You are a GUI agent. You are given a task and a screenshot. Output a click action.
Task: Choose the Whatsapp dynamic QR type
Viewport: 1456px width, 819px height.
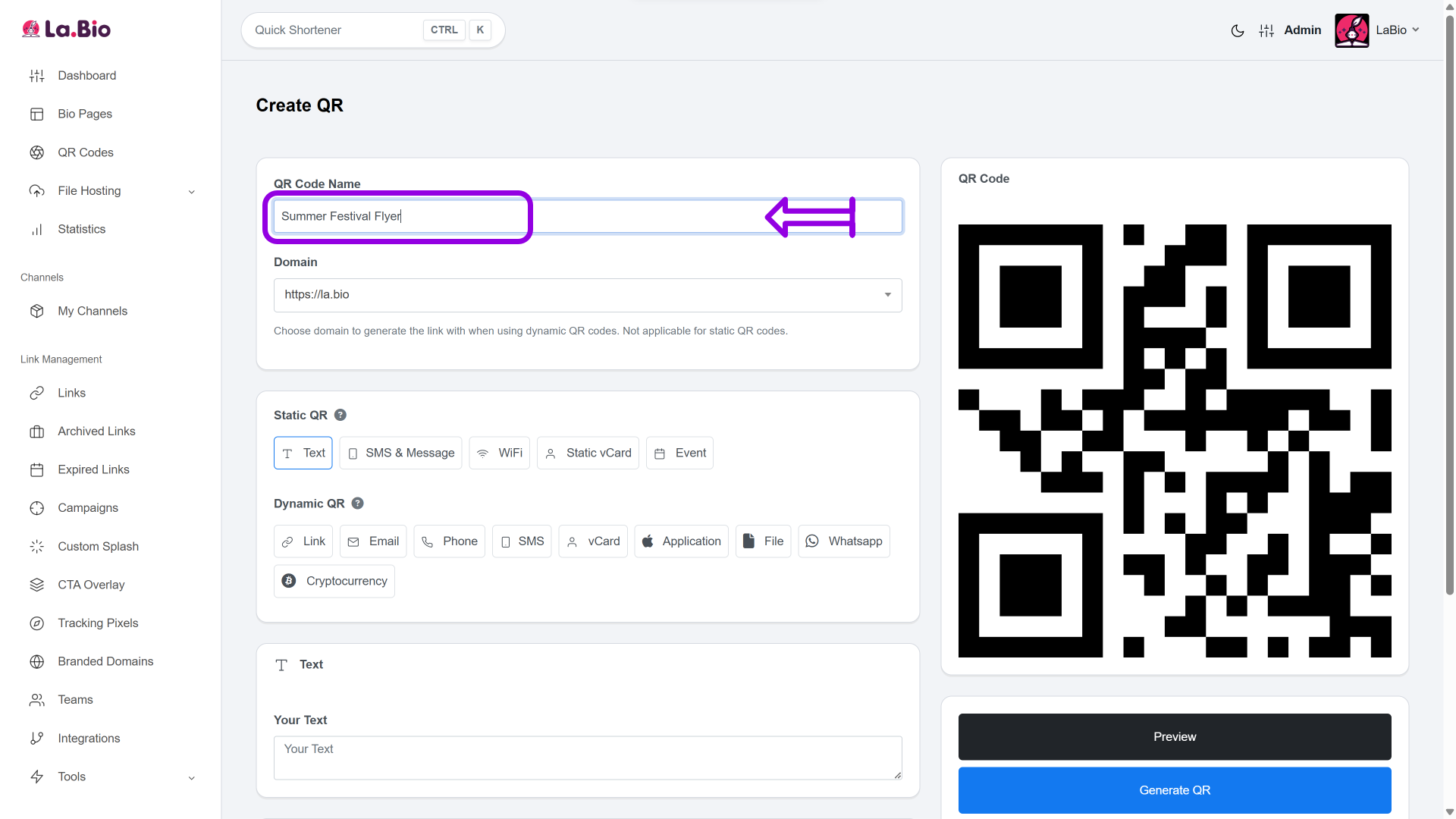(844, 541)
